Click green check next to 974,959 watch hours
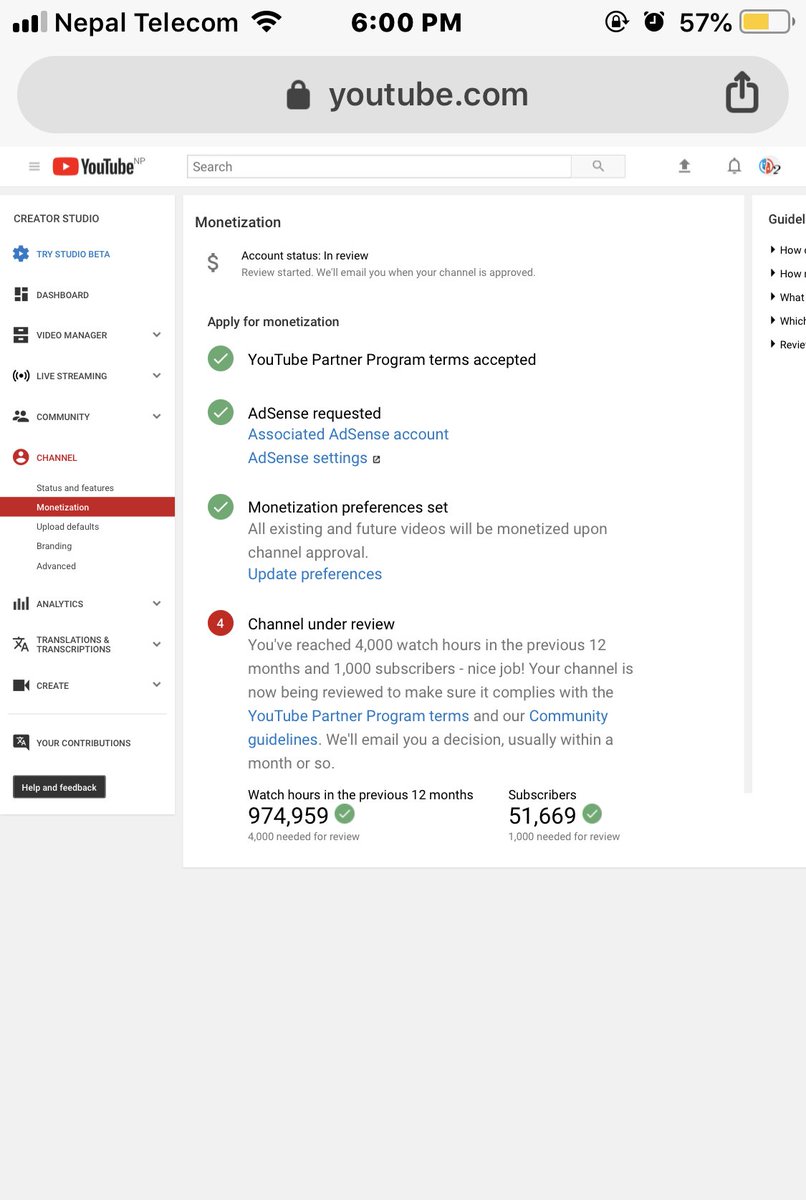This screenshot has height=1200, width=806. click(x=345, y=813)
